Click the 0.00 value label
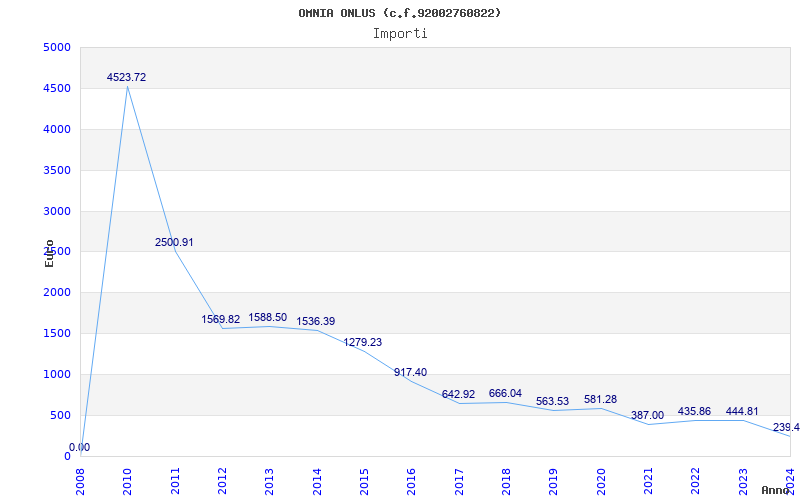This screenshot has width=800, height=500. [x=80, y=447]
